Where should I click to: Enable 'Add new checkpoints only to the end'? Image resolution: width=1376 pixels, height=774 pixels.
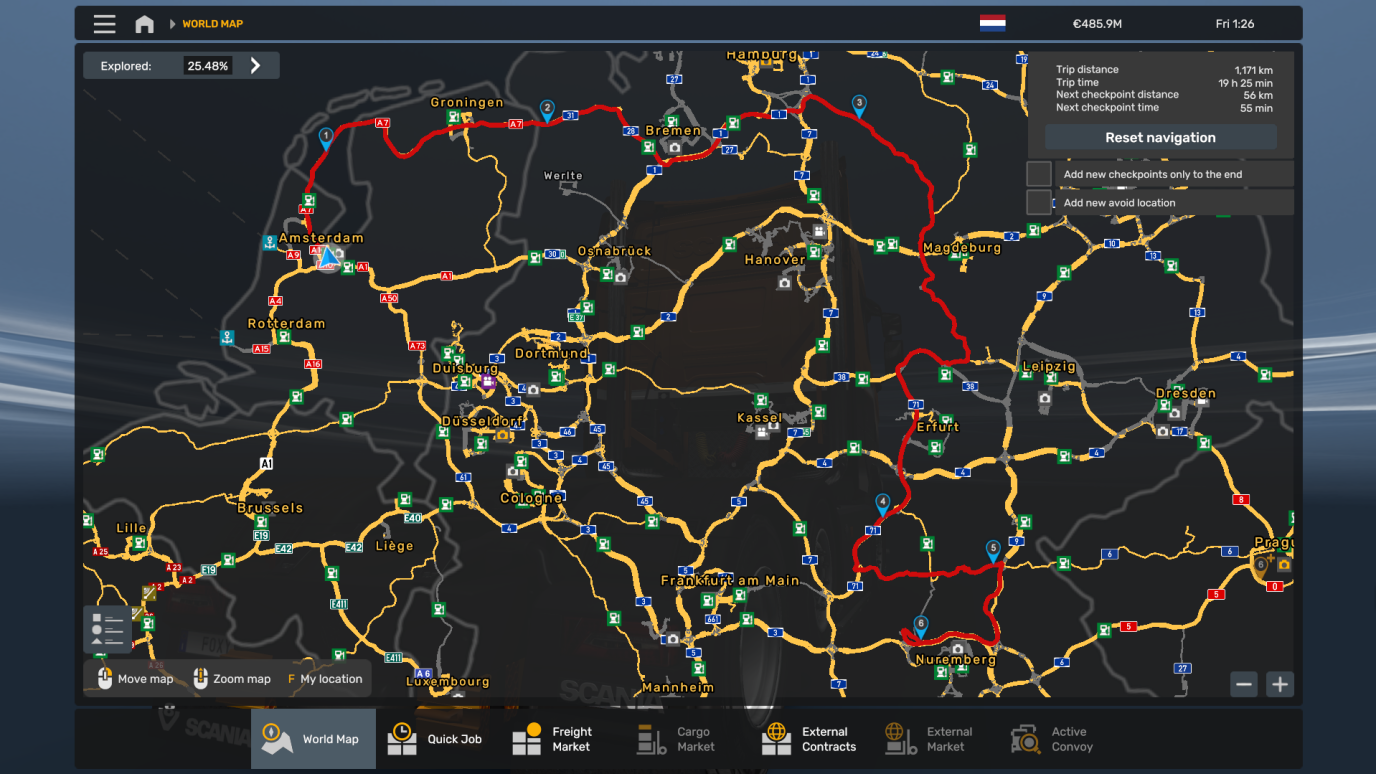point(1039,174)
